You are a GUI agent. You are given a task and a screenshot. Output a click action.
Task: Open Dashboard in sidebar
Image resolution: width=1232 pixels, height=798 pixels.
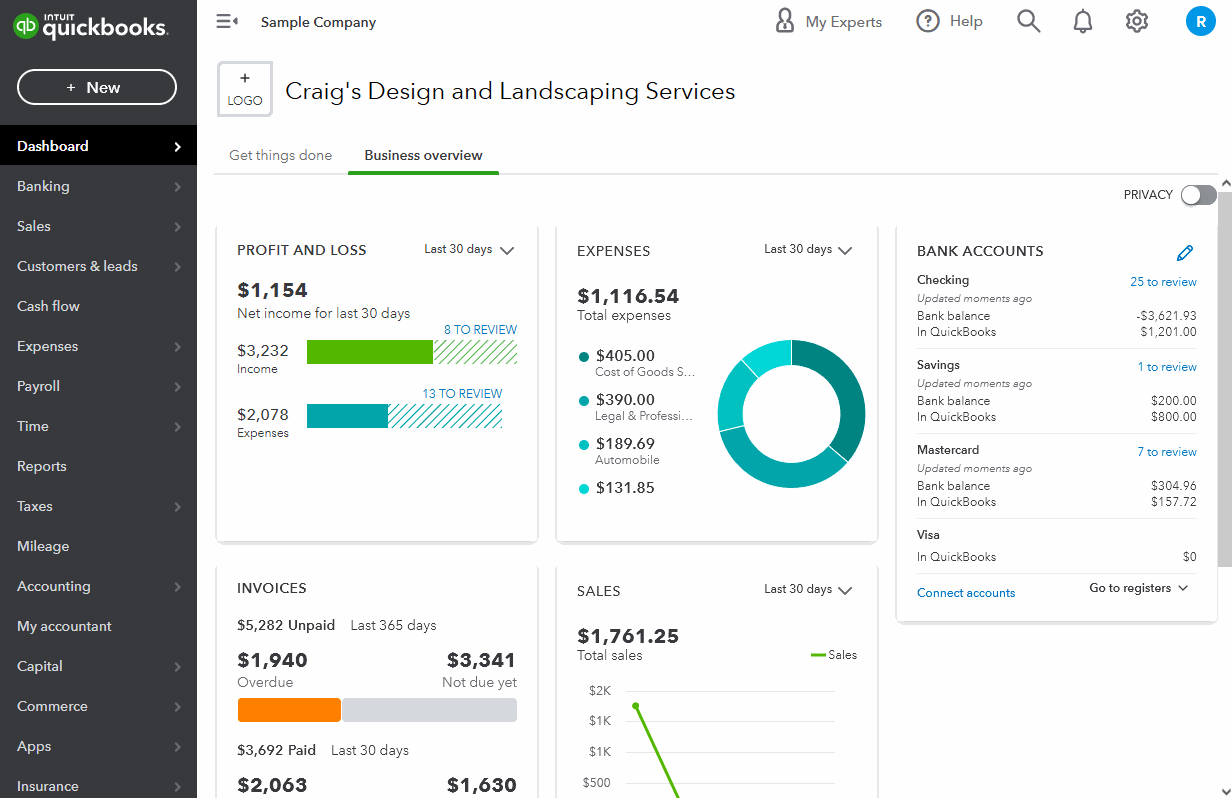(98, 146)
